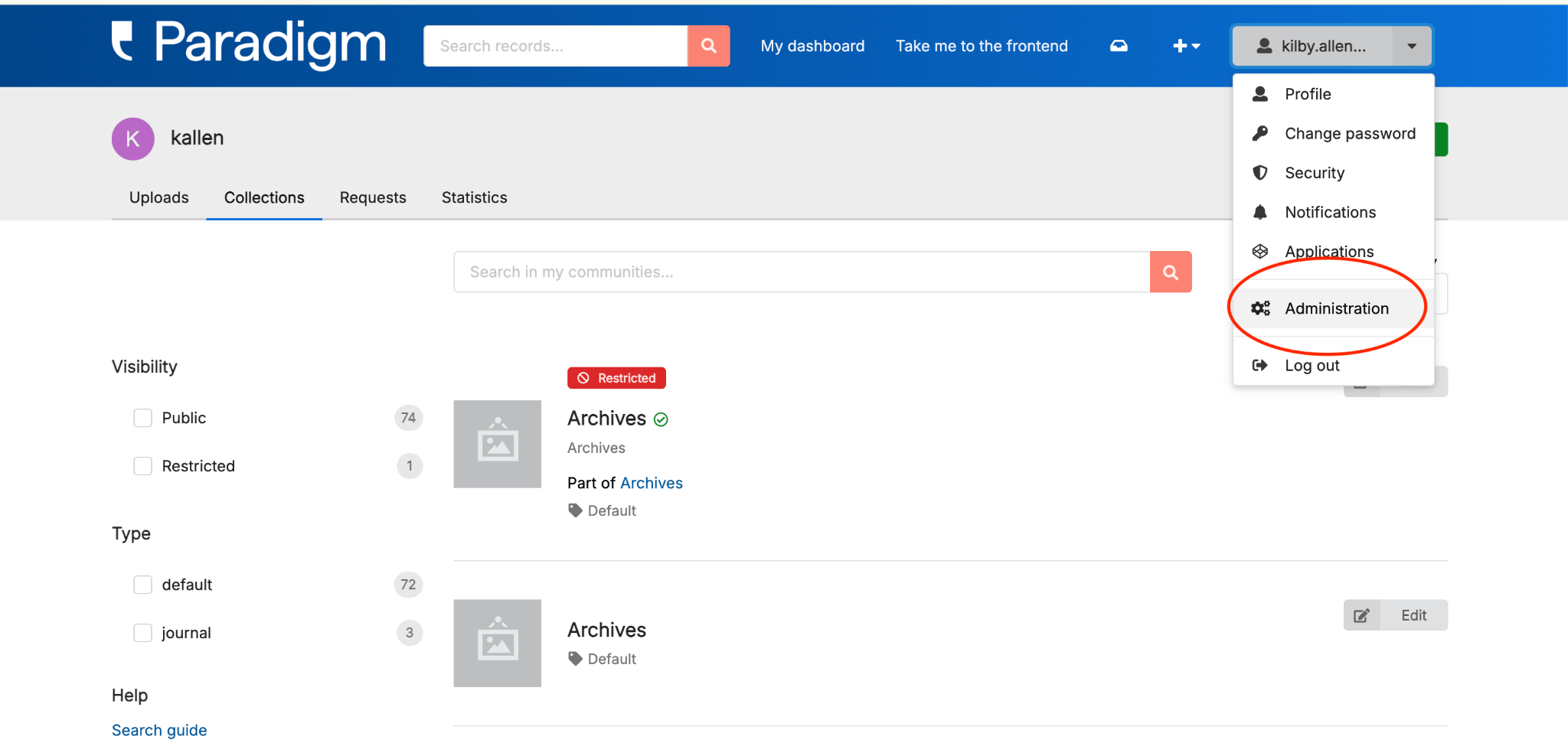Image resolution: width=1568 pixels, height=756 pixels.
Task: Switch to the Requests tab
Action: (x=373, y=197)
